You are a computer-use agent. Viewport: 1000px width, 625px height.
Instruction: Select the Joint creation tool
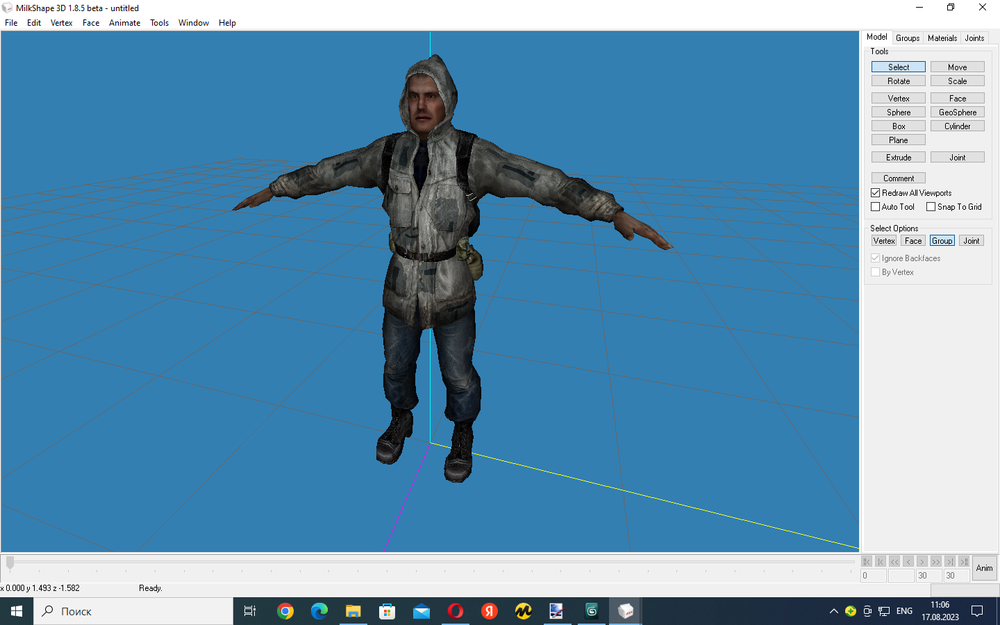957,157
